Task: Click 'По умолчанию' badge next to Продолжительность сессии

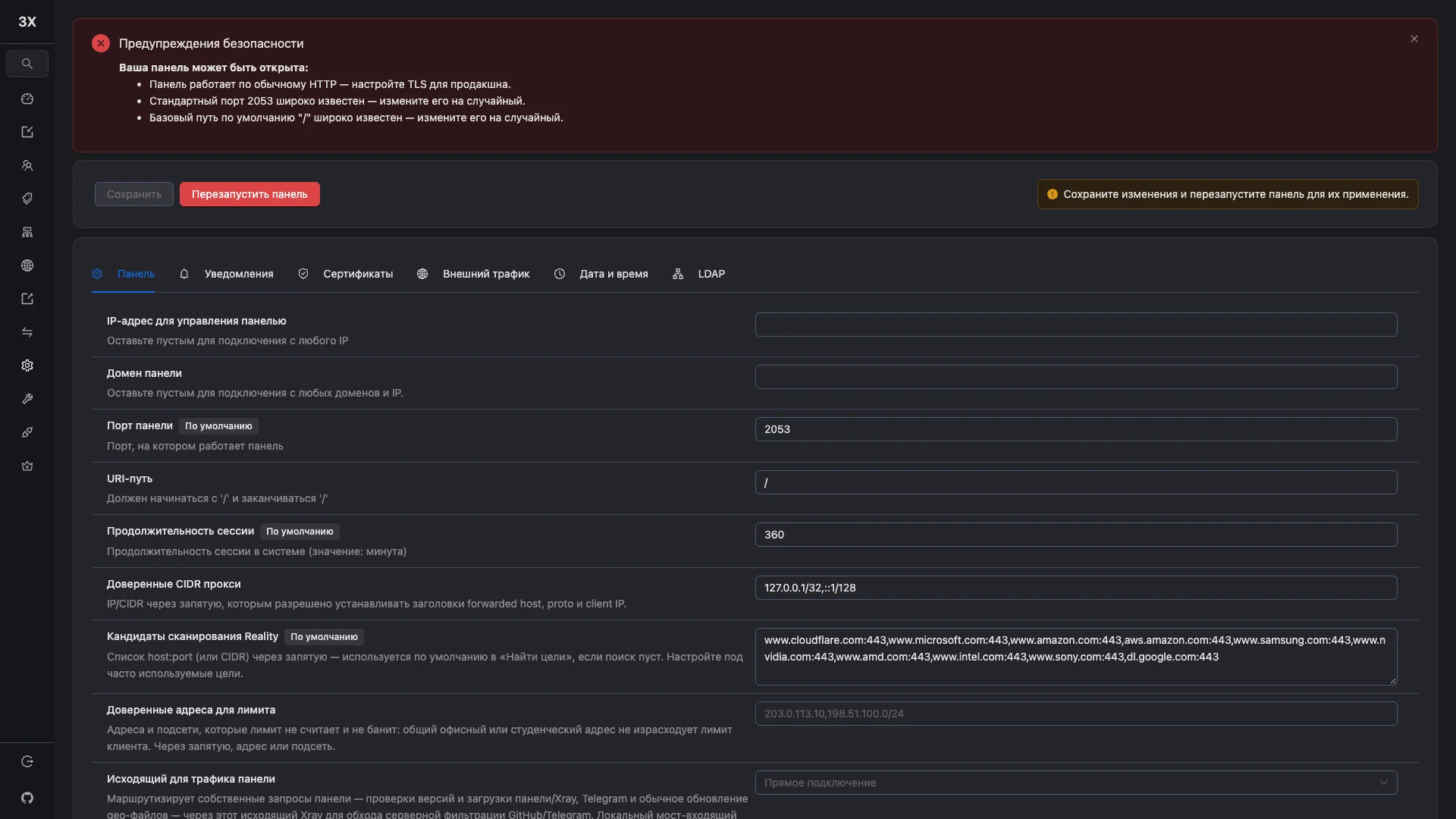Action: 300,532
